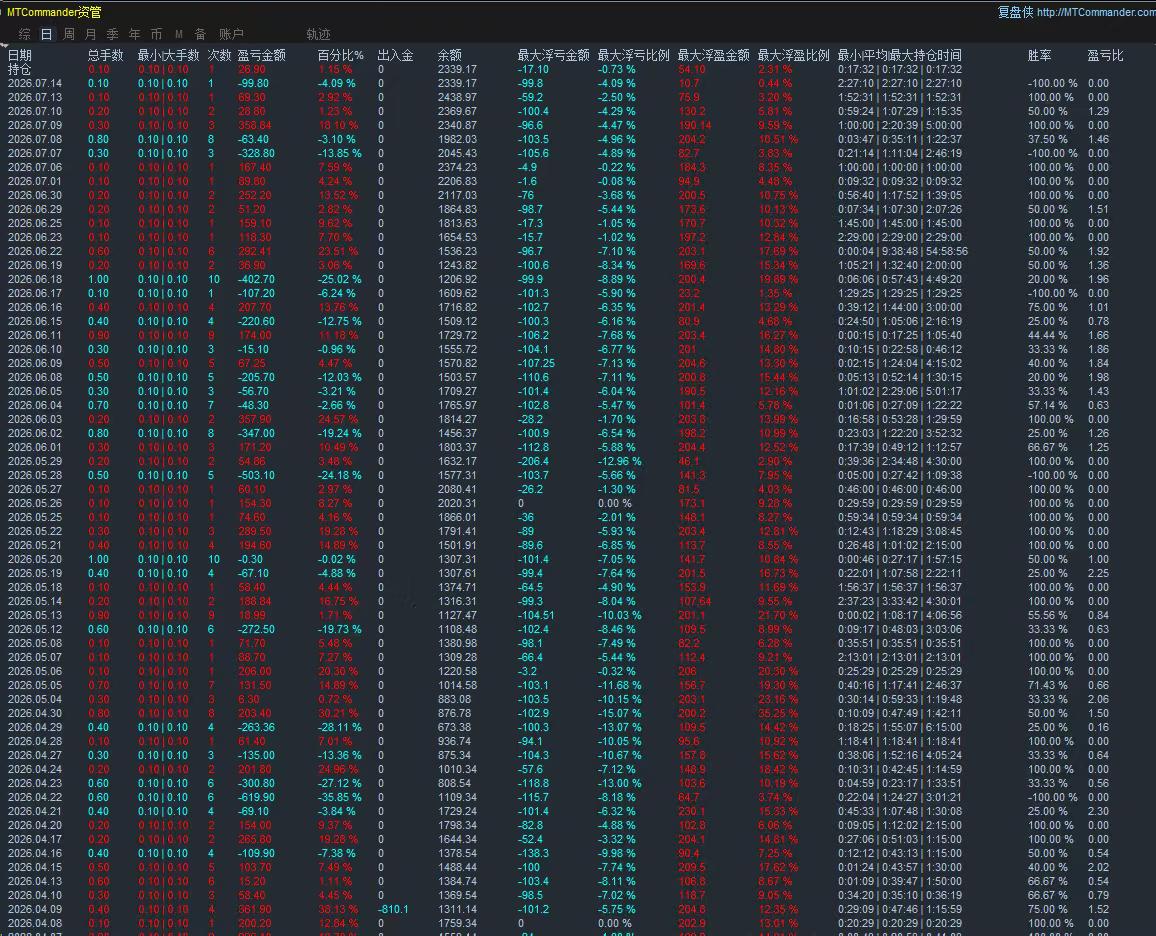Screen dimensions: 1156x936
Task: Switch to the 周 weekly tab
Action: point(69,34)
